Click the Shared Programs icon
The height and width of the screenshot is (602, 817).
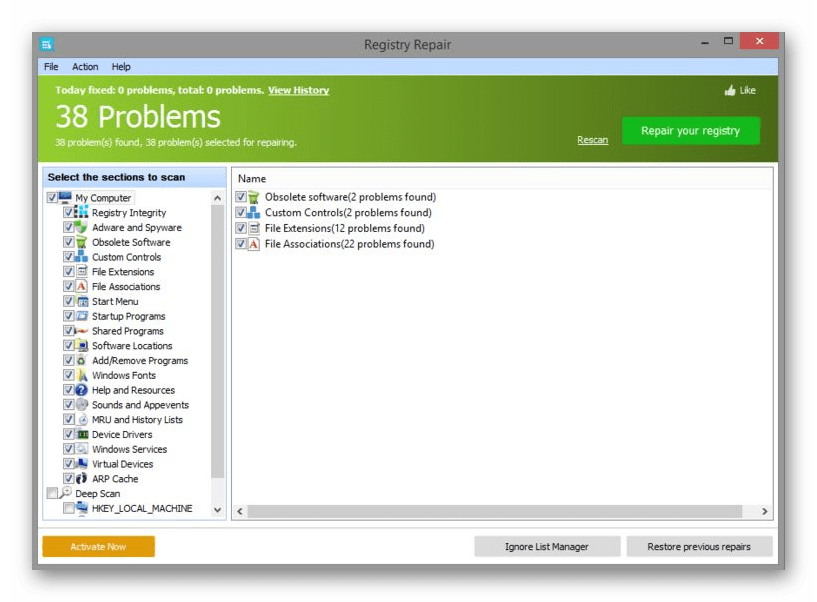pos(82,330)
